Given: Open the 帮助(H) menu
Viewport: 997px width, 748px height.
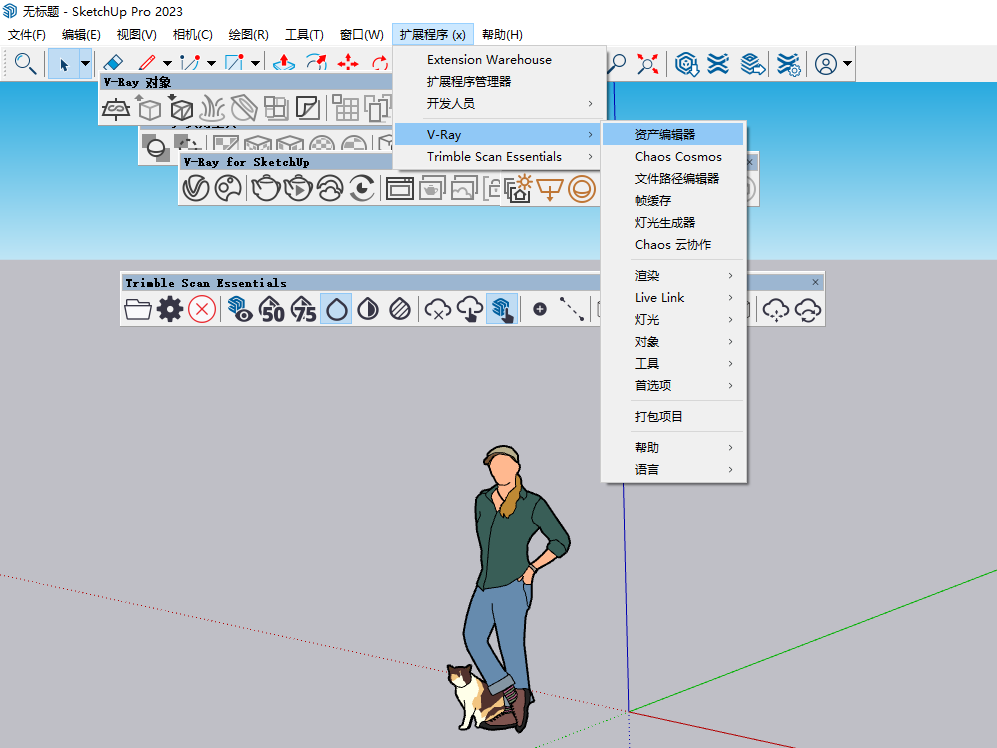Looking at the screenshot, I should (x=502, y=34).
